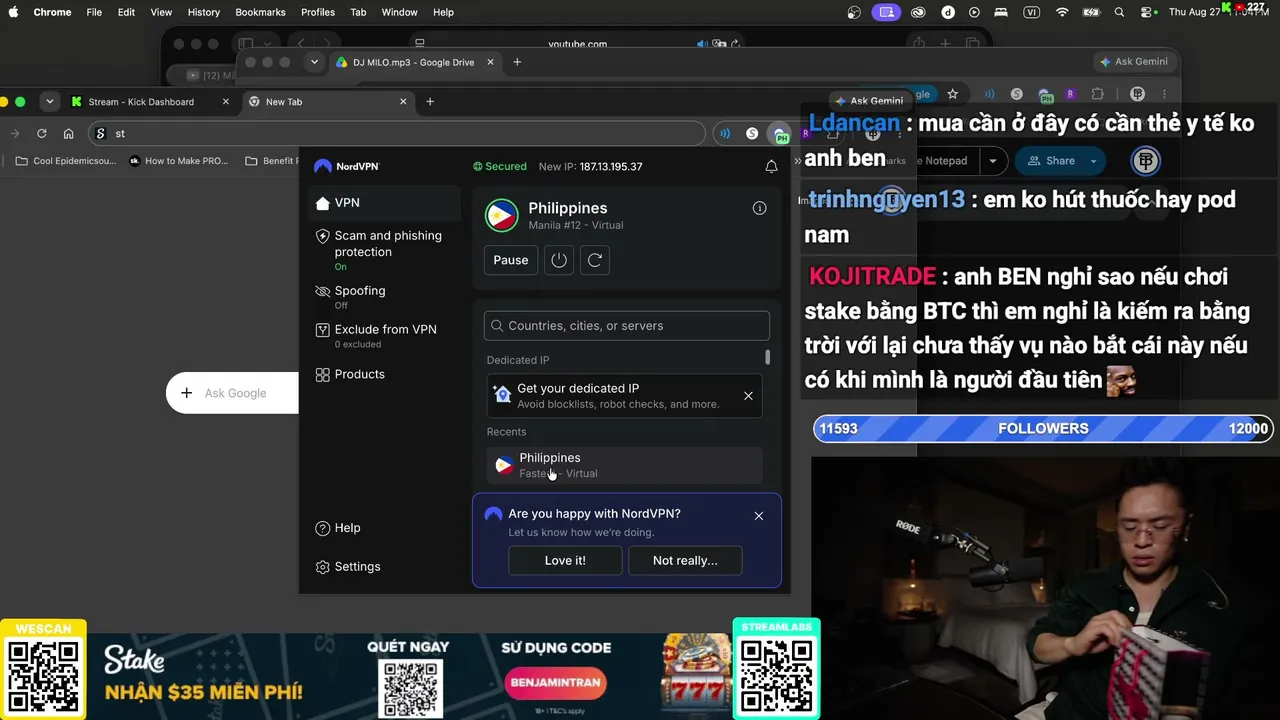Reload the page in front Chrome window
Image resolution: width=1280 pixels, height=720 pixels.
(42, 134)
